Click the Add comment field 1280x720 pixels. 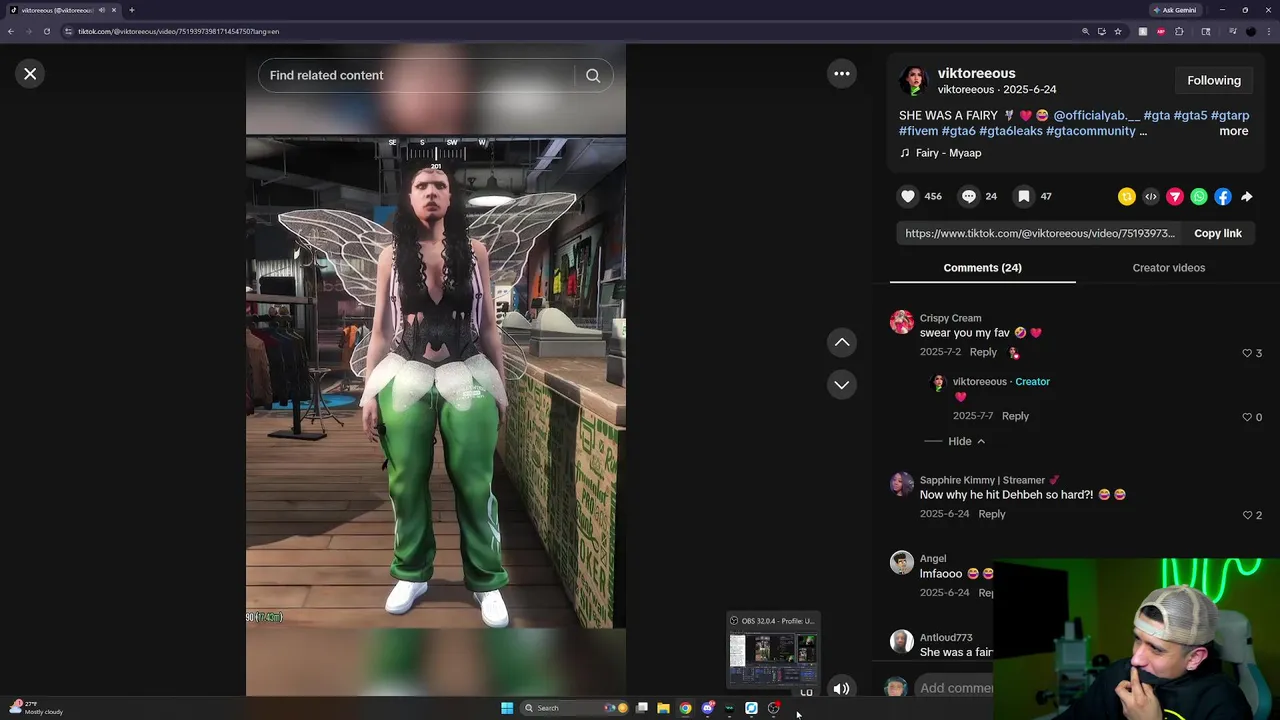coord(956,688)
